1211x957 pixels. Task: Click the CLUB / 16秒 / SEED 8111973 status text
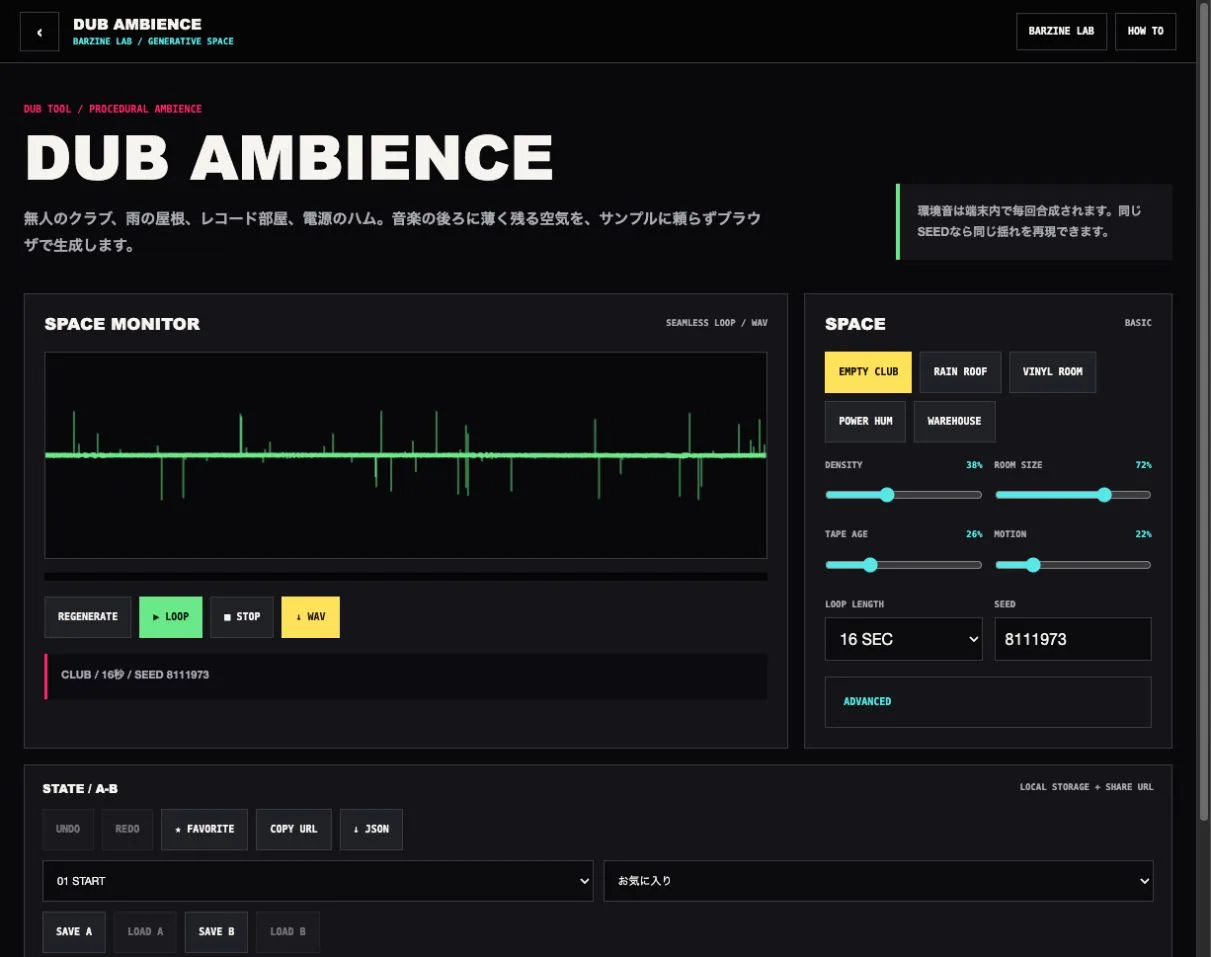point(135,675)
